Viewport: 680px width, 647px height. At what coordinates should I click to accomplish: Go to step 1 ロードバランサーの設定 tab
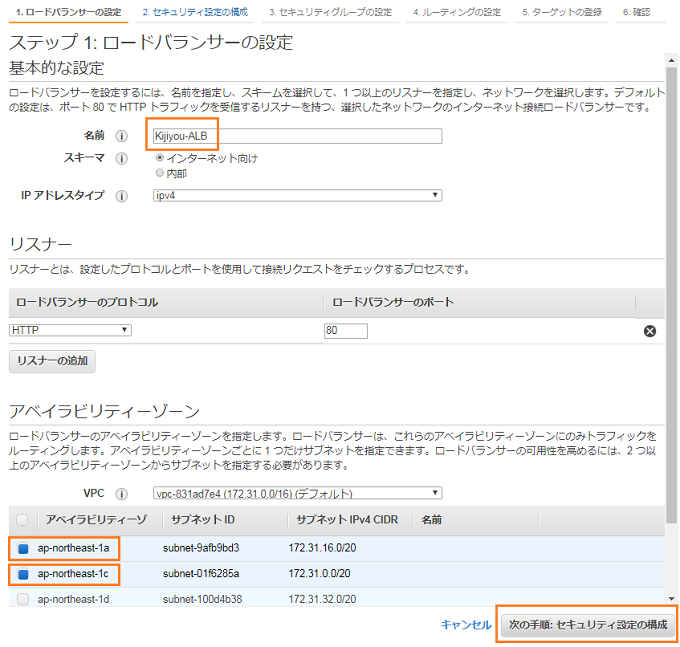pos(69,12)
